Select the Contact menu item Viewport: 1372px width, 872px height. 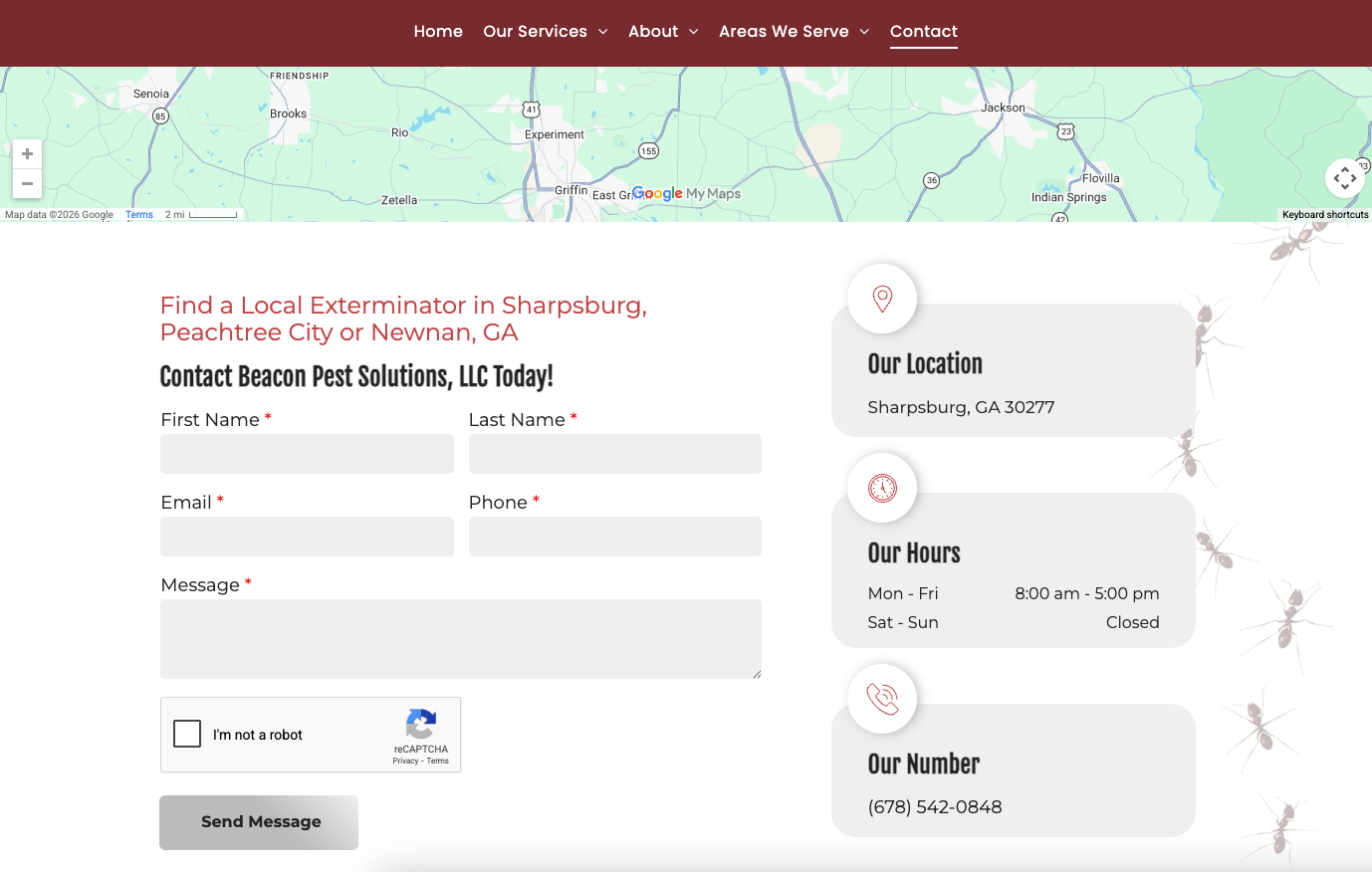[x=924, y=31]
